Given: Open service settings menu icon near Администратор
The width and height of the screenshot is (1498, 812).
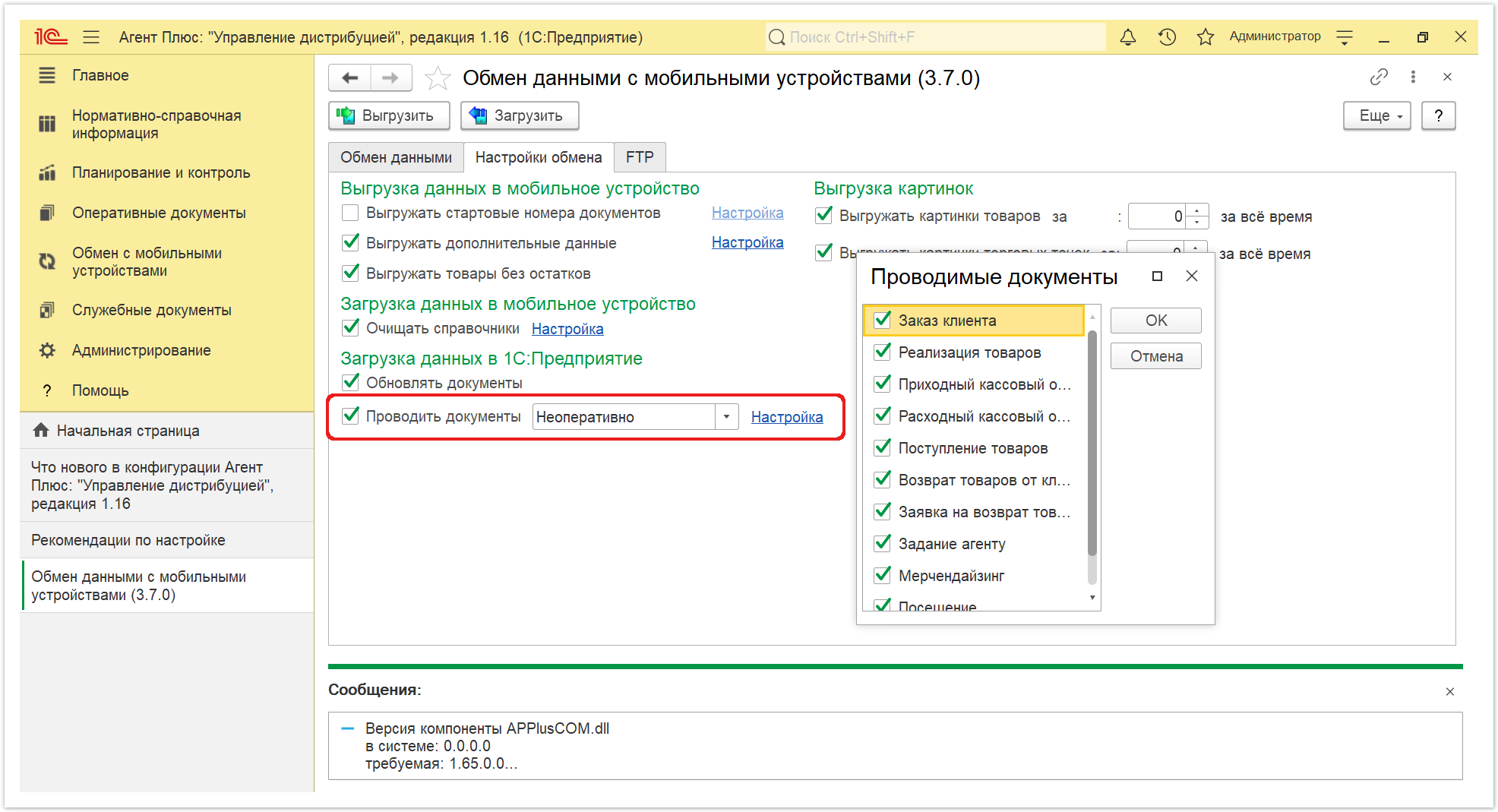Looking at the screenshot, I should [1345, 36].
